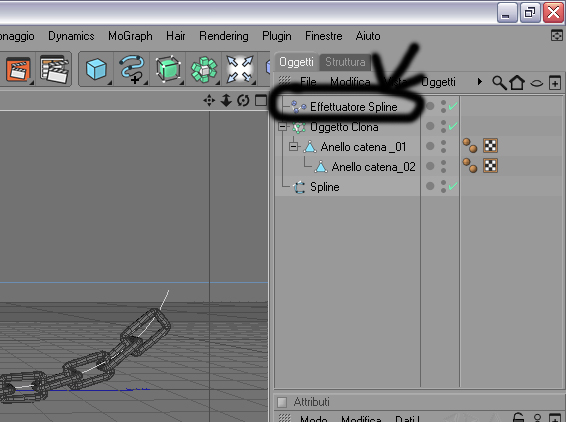This screenshot has height=422, width=566.
Task: Open Object Manager search magnifier
Action: coord(499,83)
